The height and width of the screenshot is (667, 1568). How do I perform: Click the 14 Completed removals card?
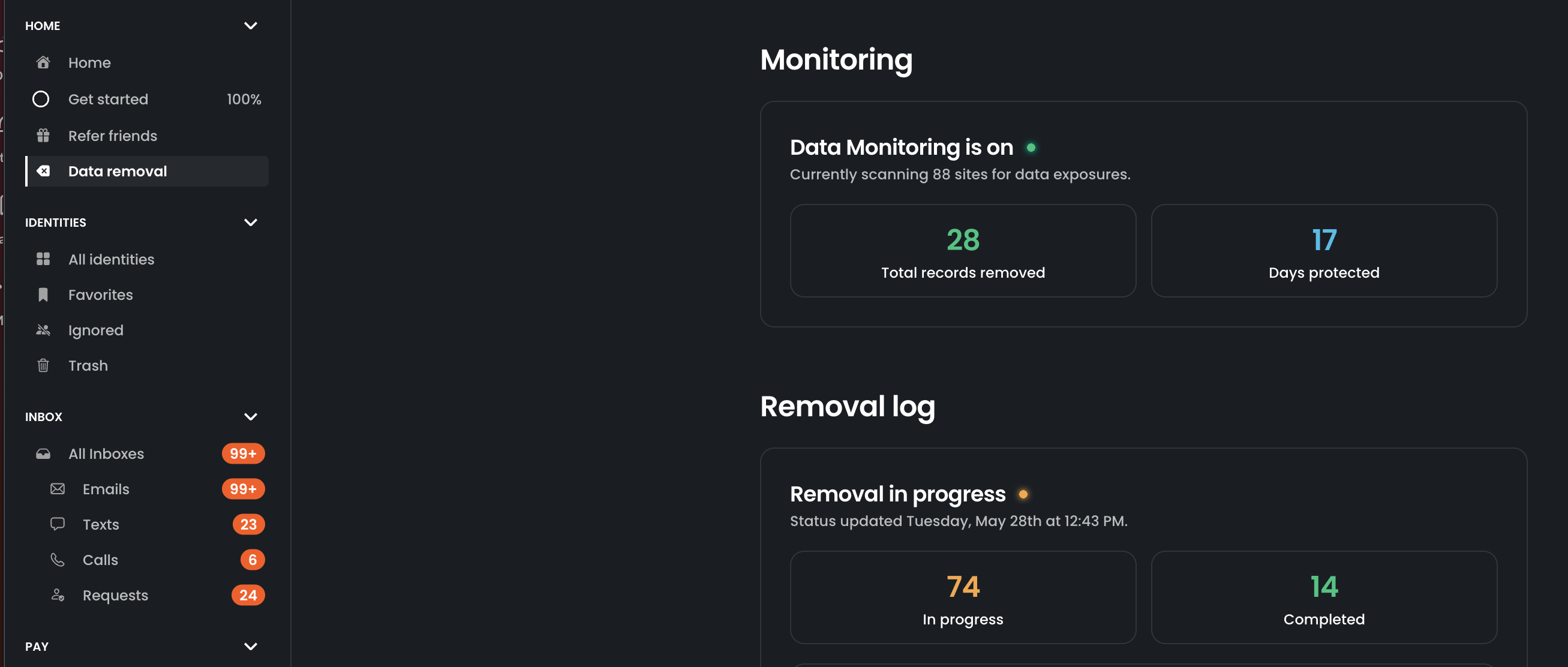point(1323,597)
